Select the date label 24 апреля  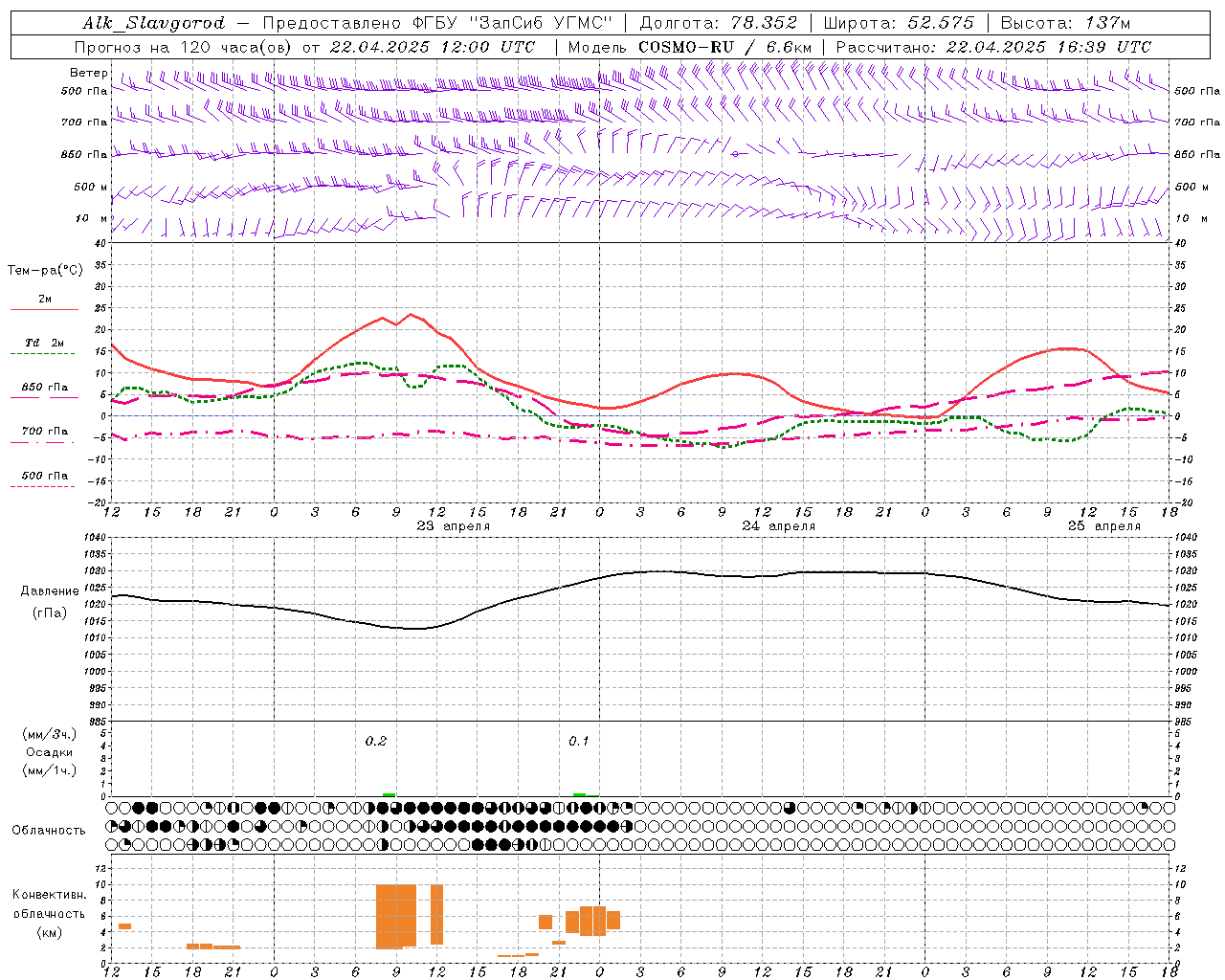[778, 526]
